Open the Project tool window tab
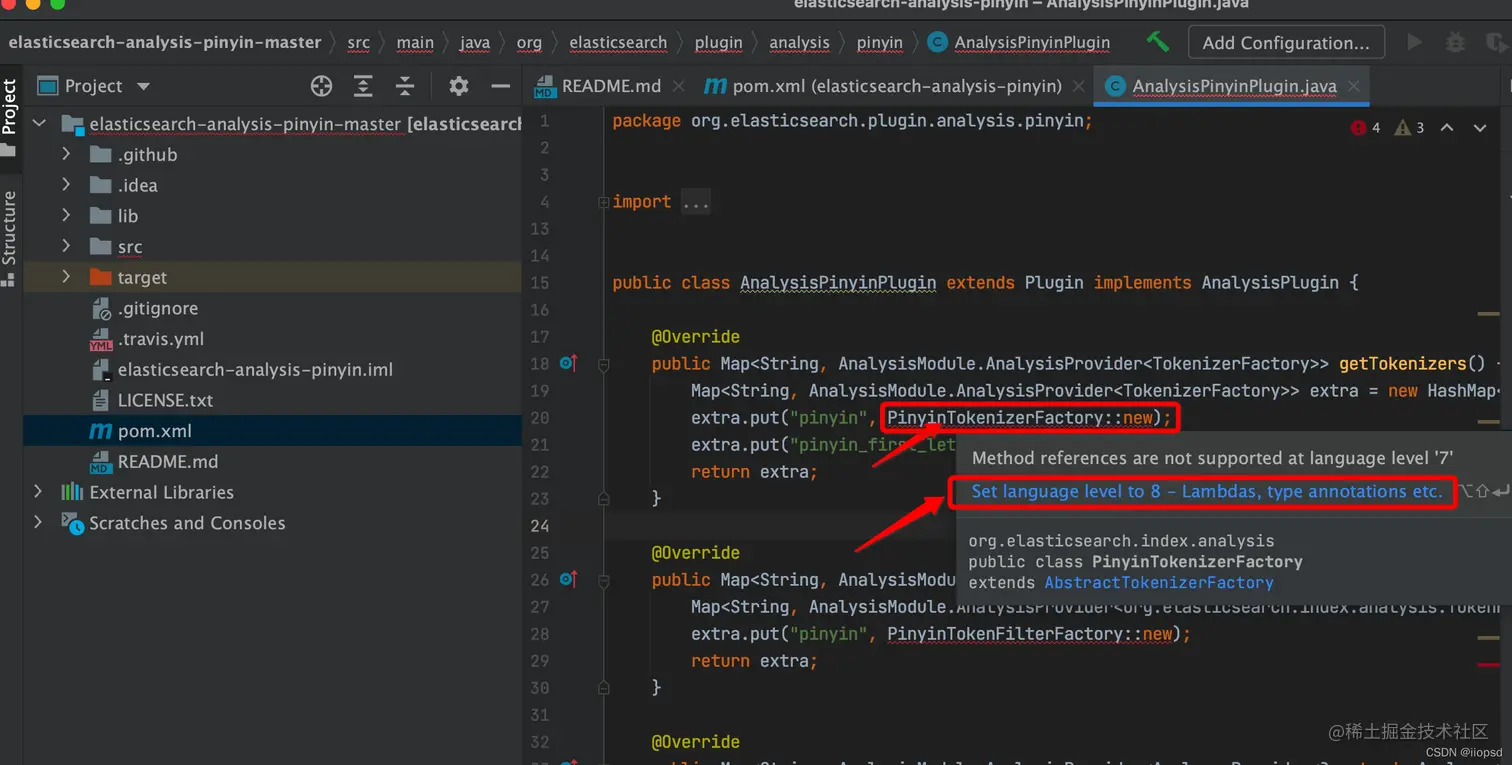 click(x=9, y=118)
